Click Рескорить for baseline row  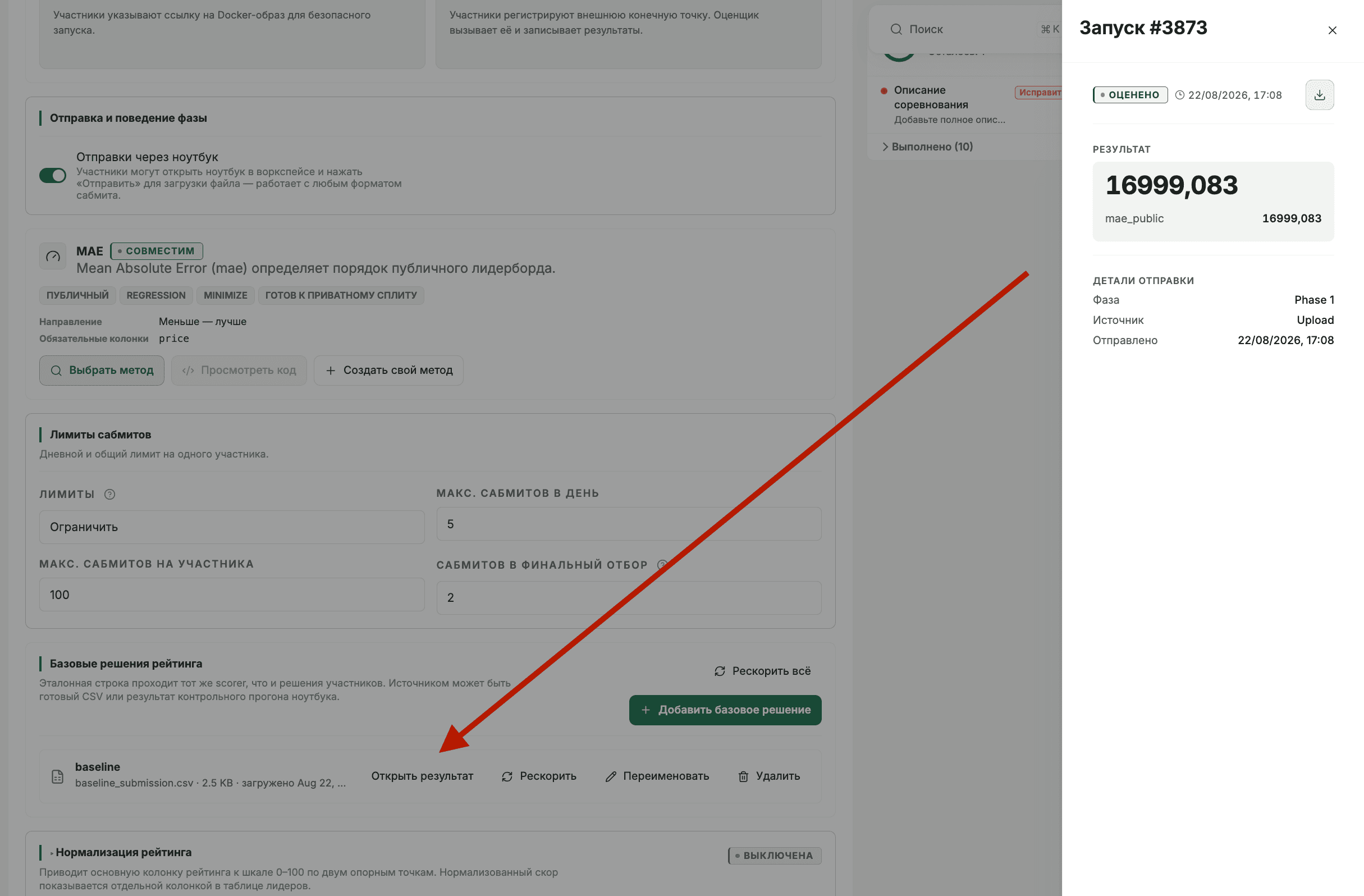(x=539, y=776)
